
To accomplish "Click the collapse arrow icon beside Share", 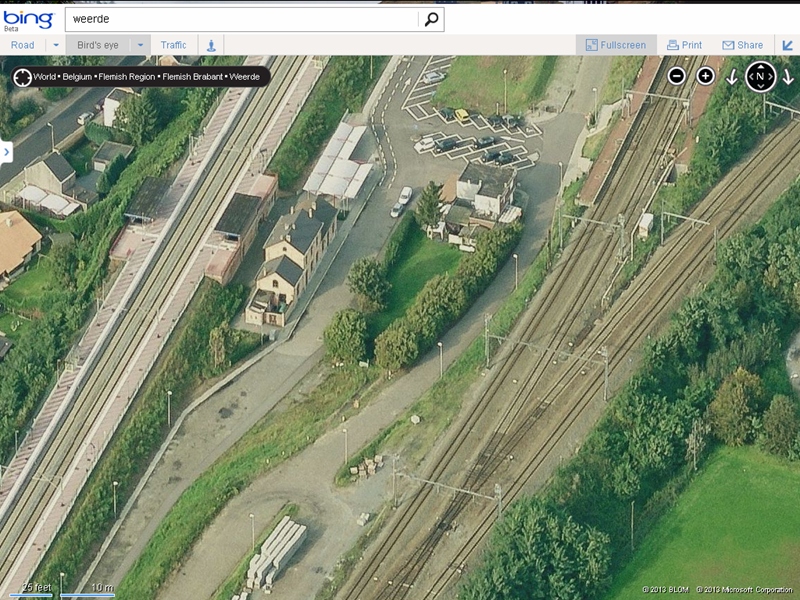I will tap(787, 45).
